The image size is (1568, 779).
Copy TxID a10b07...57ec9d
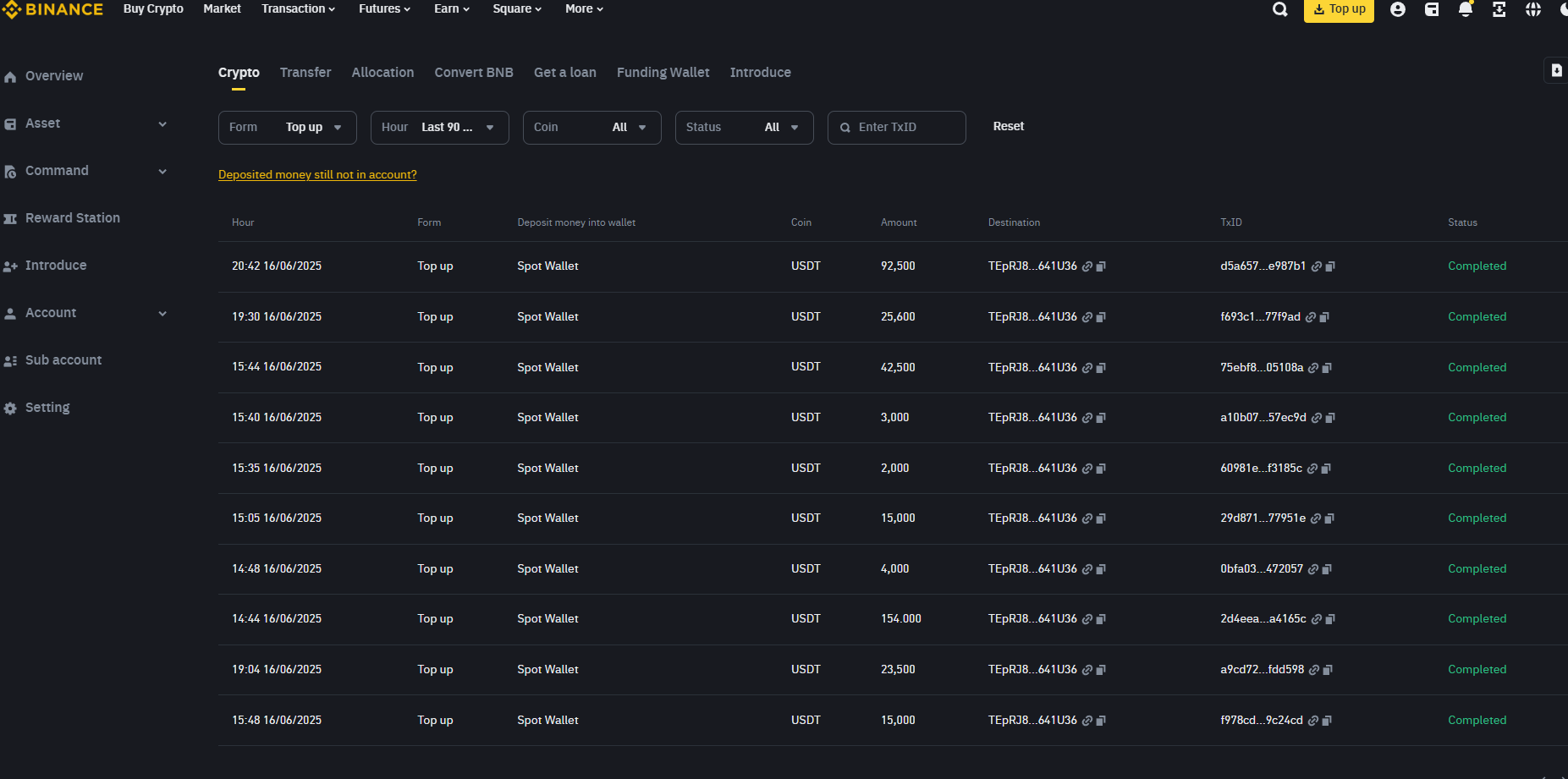[1330, 418]
